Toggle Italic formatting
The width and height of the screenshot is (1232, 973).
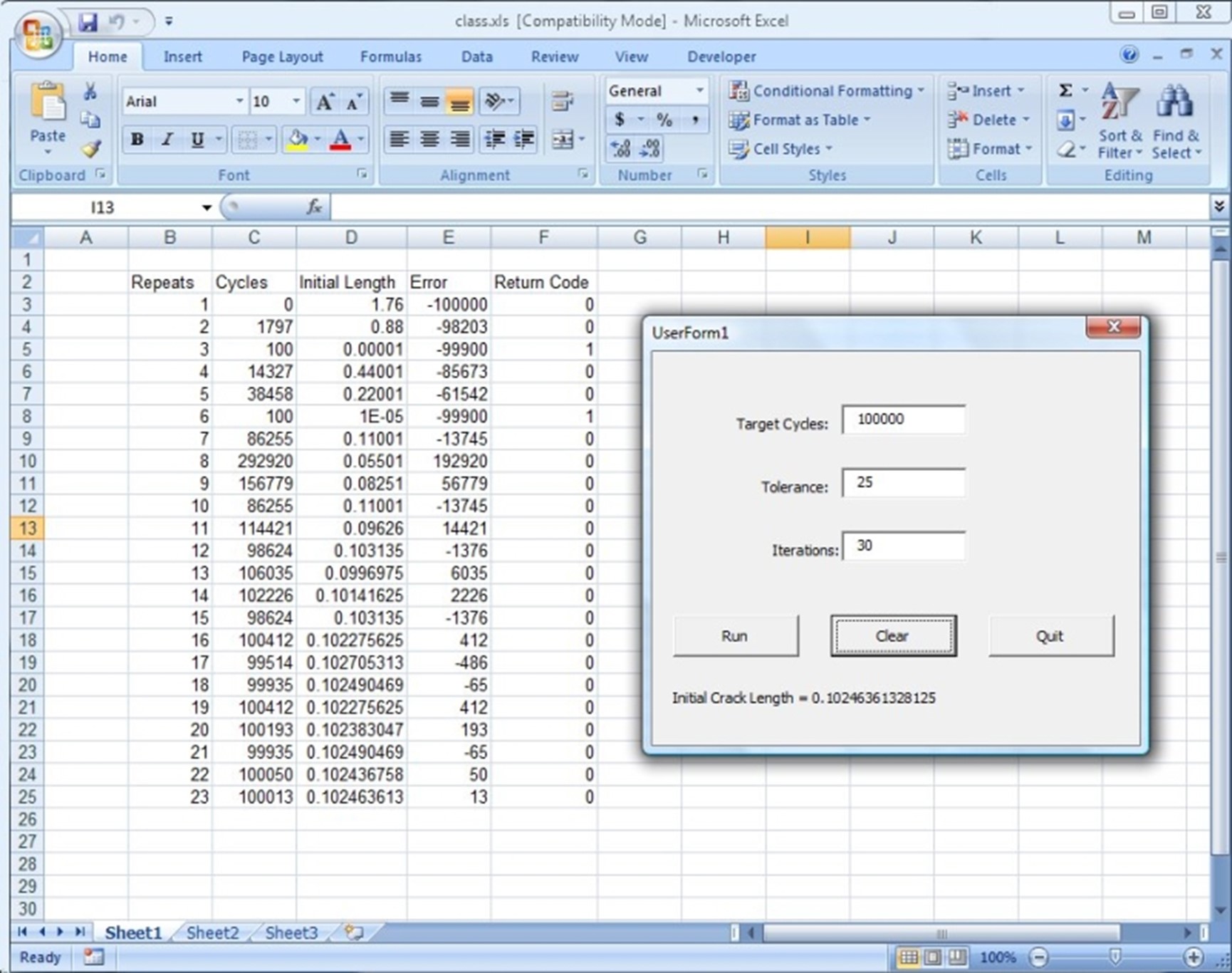tap(167, 140)
